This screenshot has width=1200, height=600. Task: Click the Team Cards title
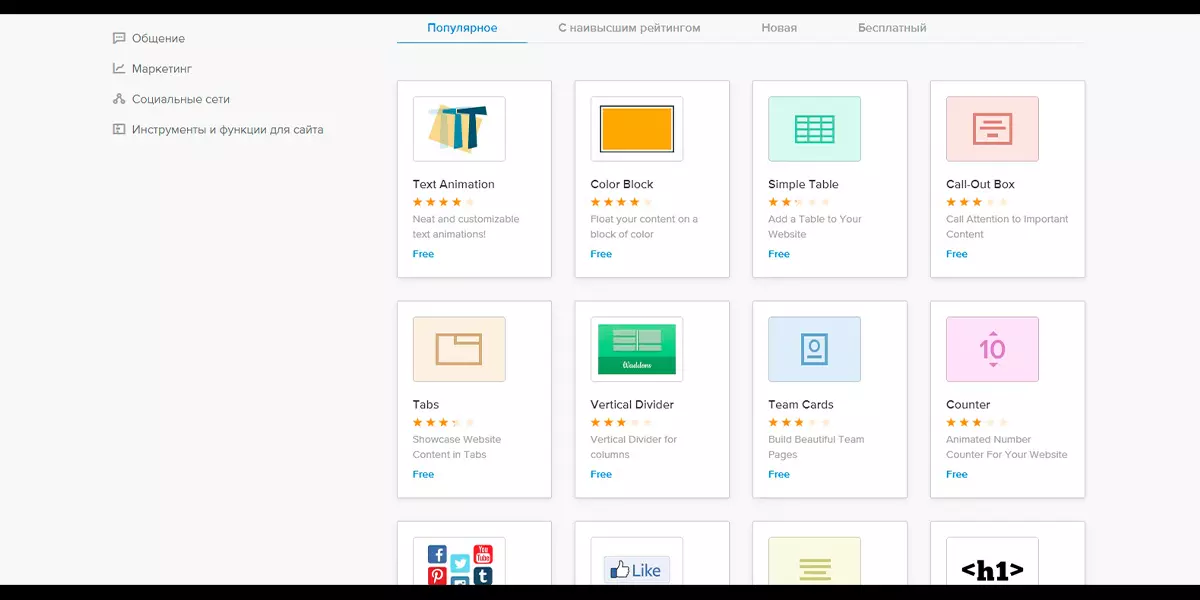pos(801,404)
